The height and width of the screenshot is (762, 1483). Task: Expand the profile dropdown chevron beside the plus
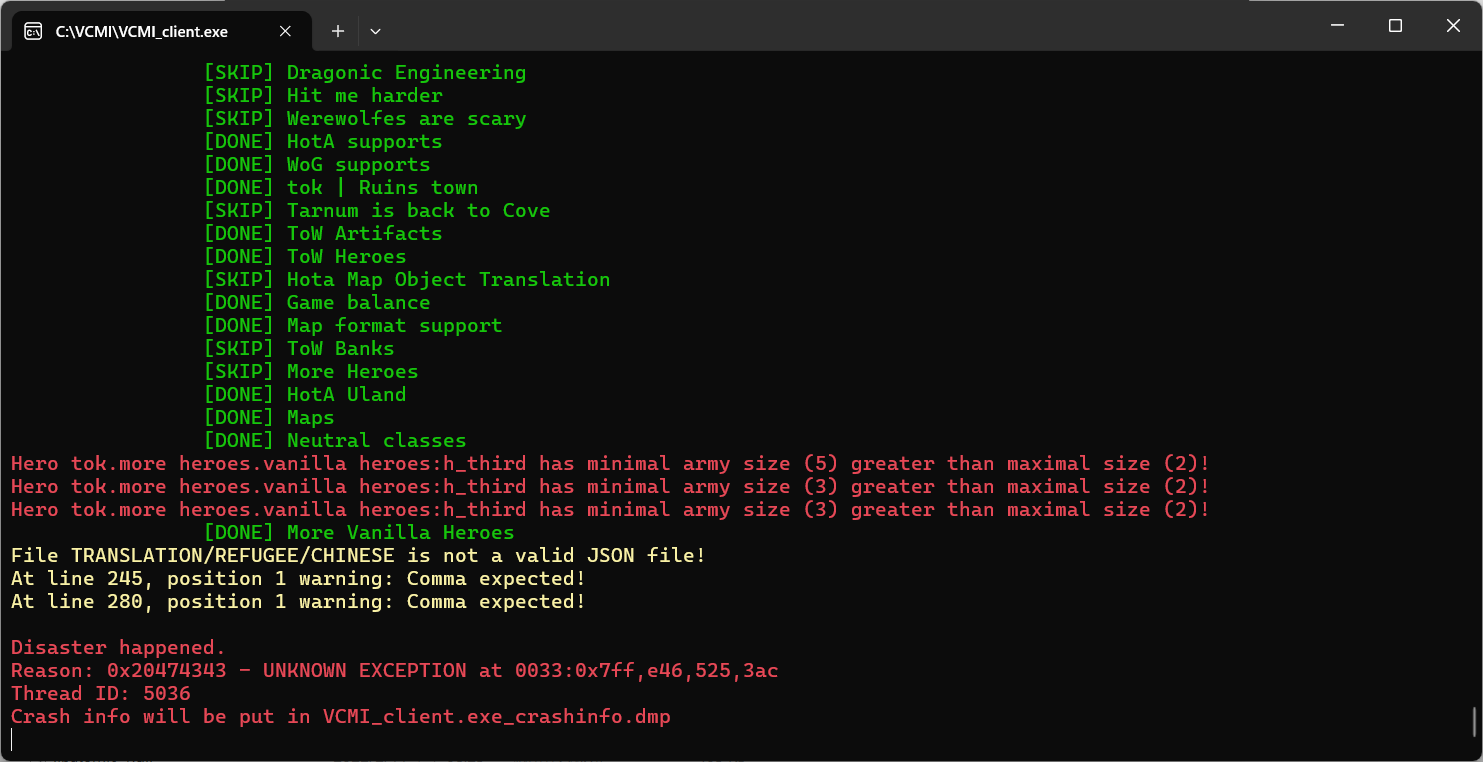coord(375,31)
